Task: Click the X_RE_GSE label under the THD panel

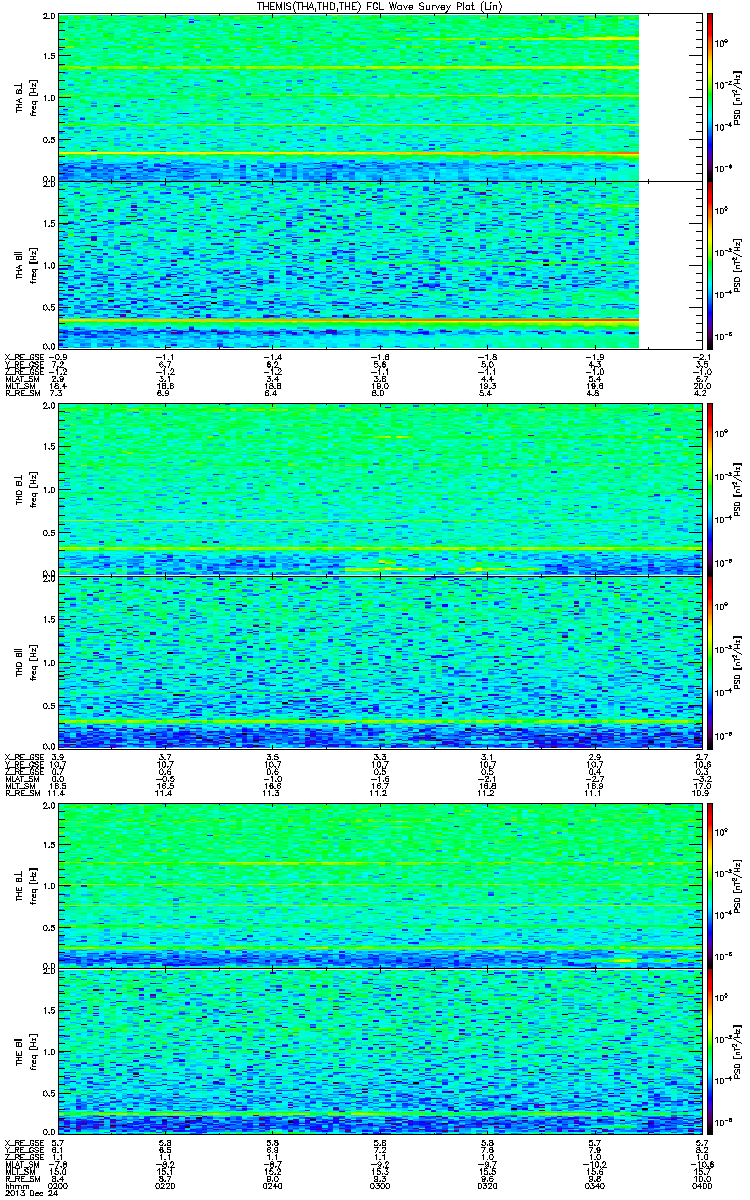Action: pos(21,757)
